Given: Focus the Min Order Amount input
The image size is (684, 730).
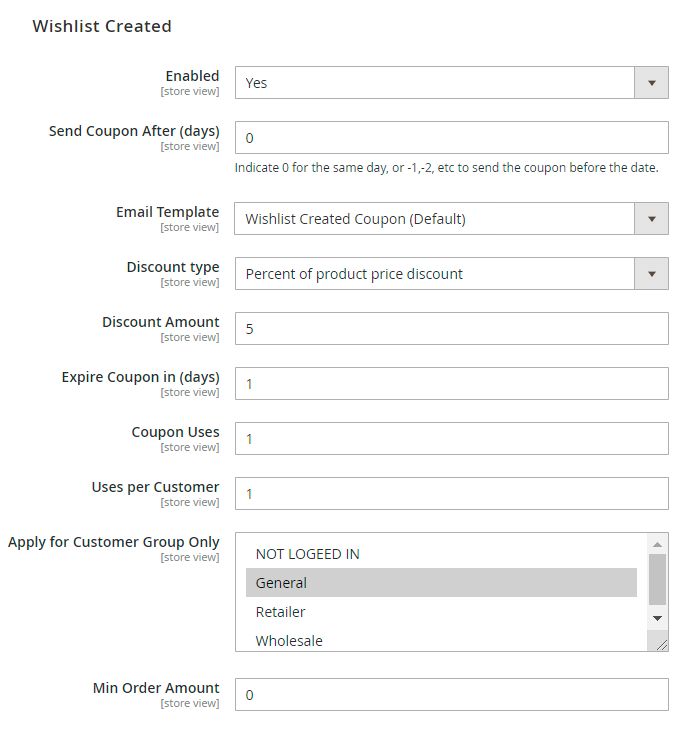Looking at the screenshot, I should 451,694.
